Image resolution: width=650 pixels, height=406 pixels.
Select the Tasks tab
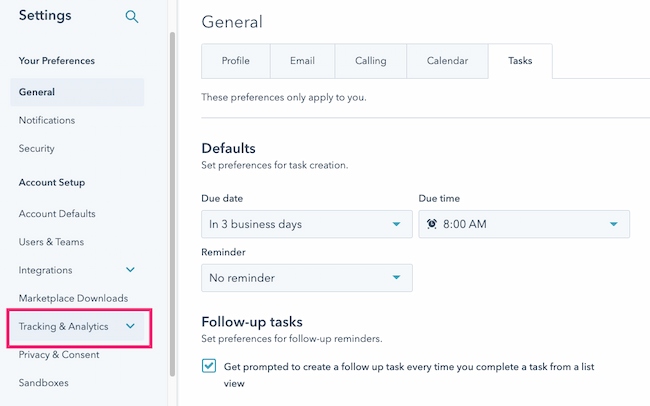(520, 61)
